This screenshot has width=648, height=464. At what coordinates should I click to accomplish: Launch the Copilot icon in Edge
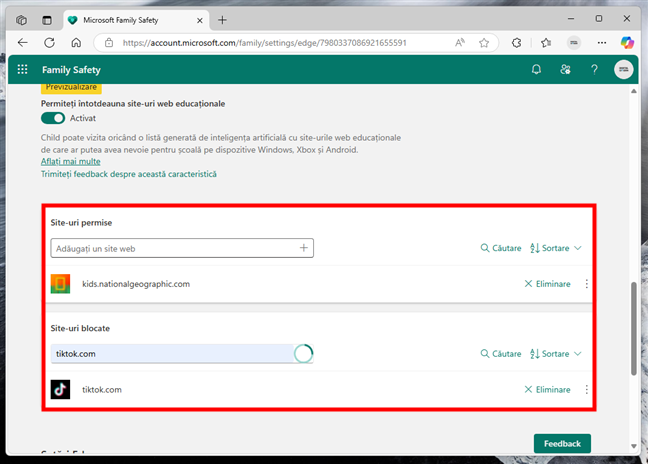coord(627,43)
